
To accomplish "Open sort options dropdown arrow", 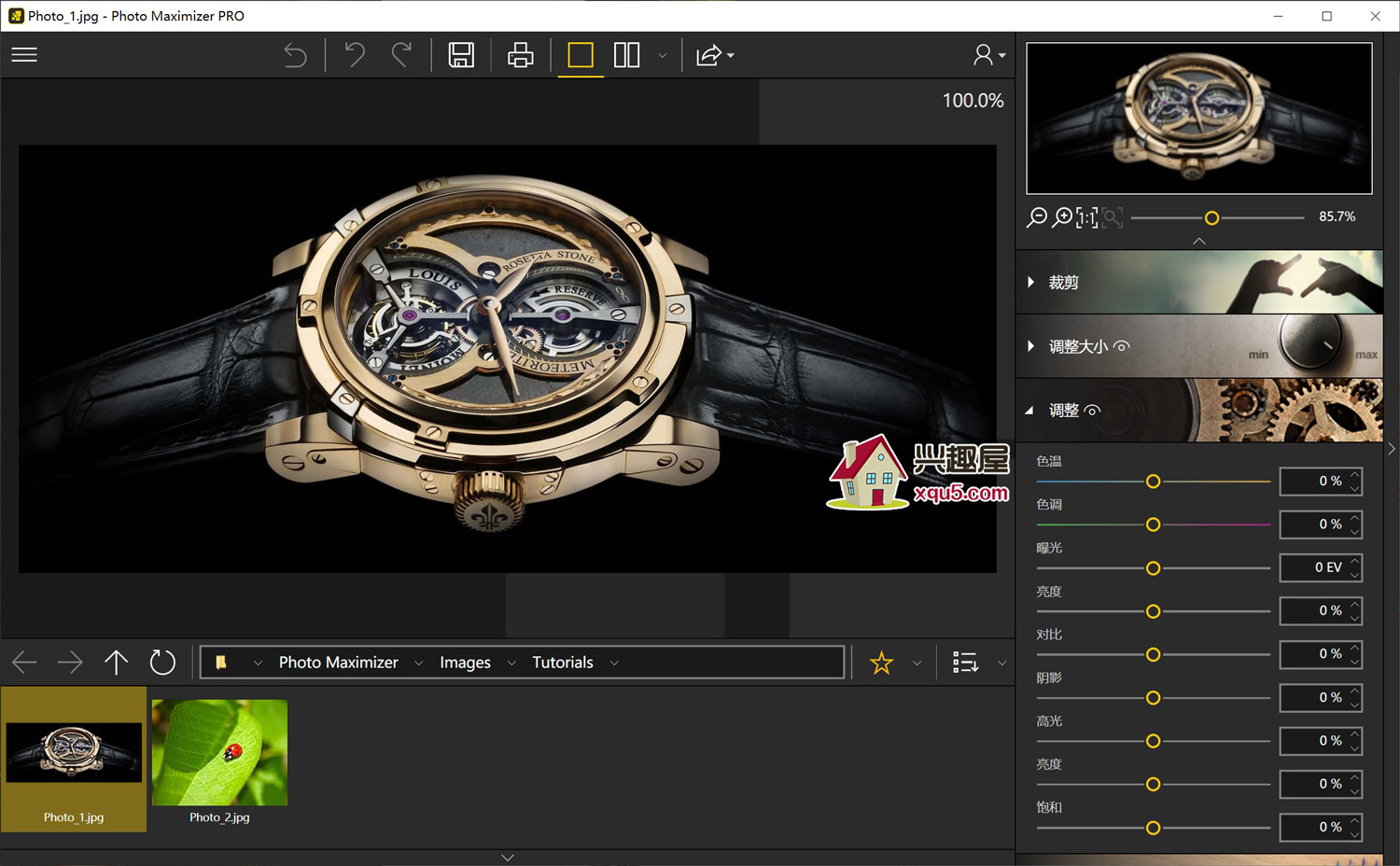I will 1001,663.
